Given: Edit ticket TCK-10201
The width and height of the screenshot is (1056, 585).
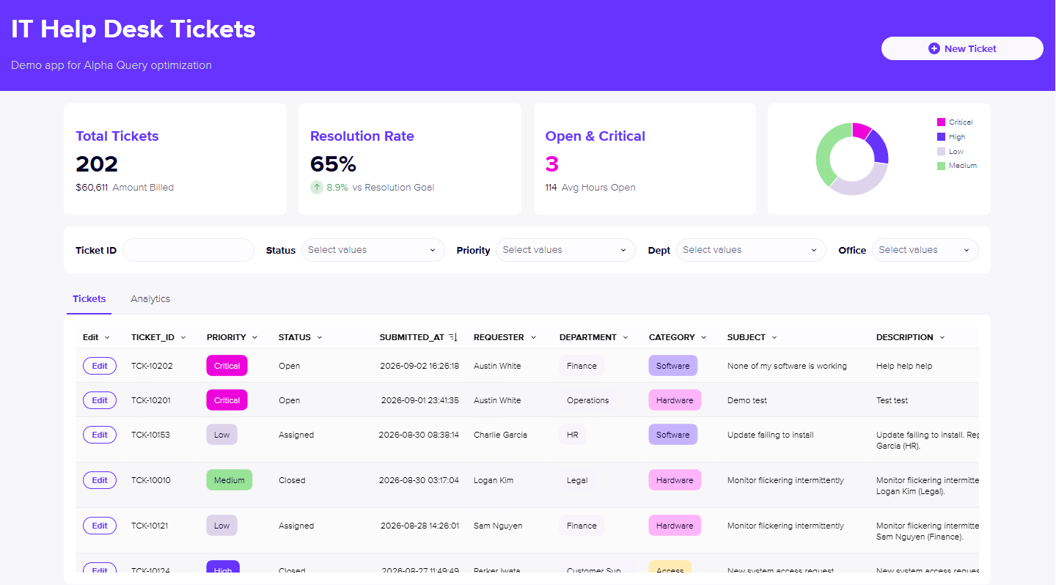Looking at the screenshot, I should coord(100,400).
